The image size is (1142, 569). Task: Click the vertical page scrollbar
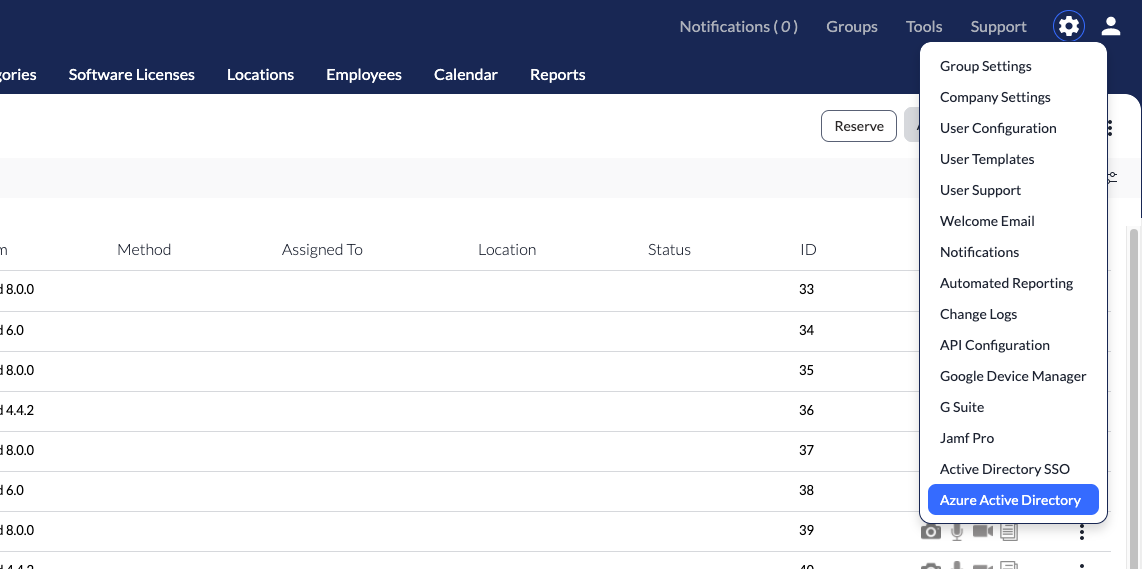pyautogui.click(x=1133, y=397)
